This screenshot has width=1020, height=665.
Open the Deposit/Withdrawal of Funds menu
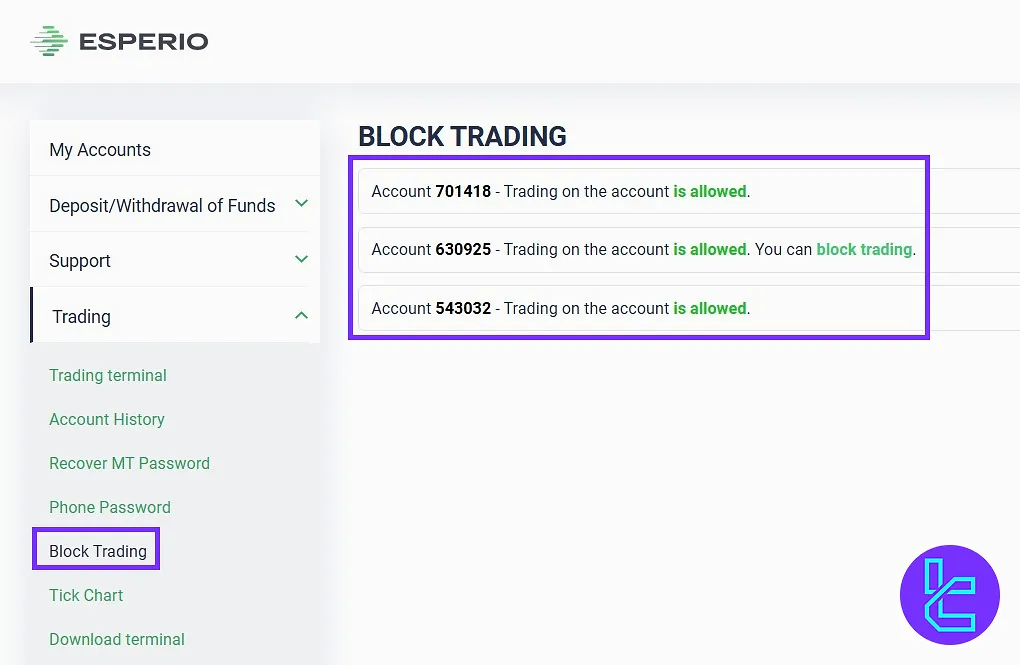(x=162, y=206)
